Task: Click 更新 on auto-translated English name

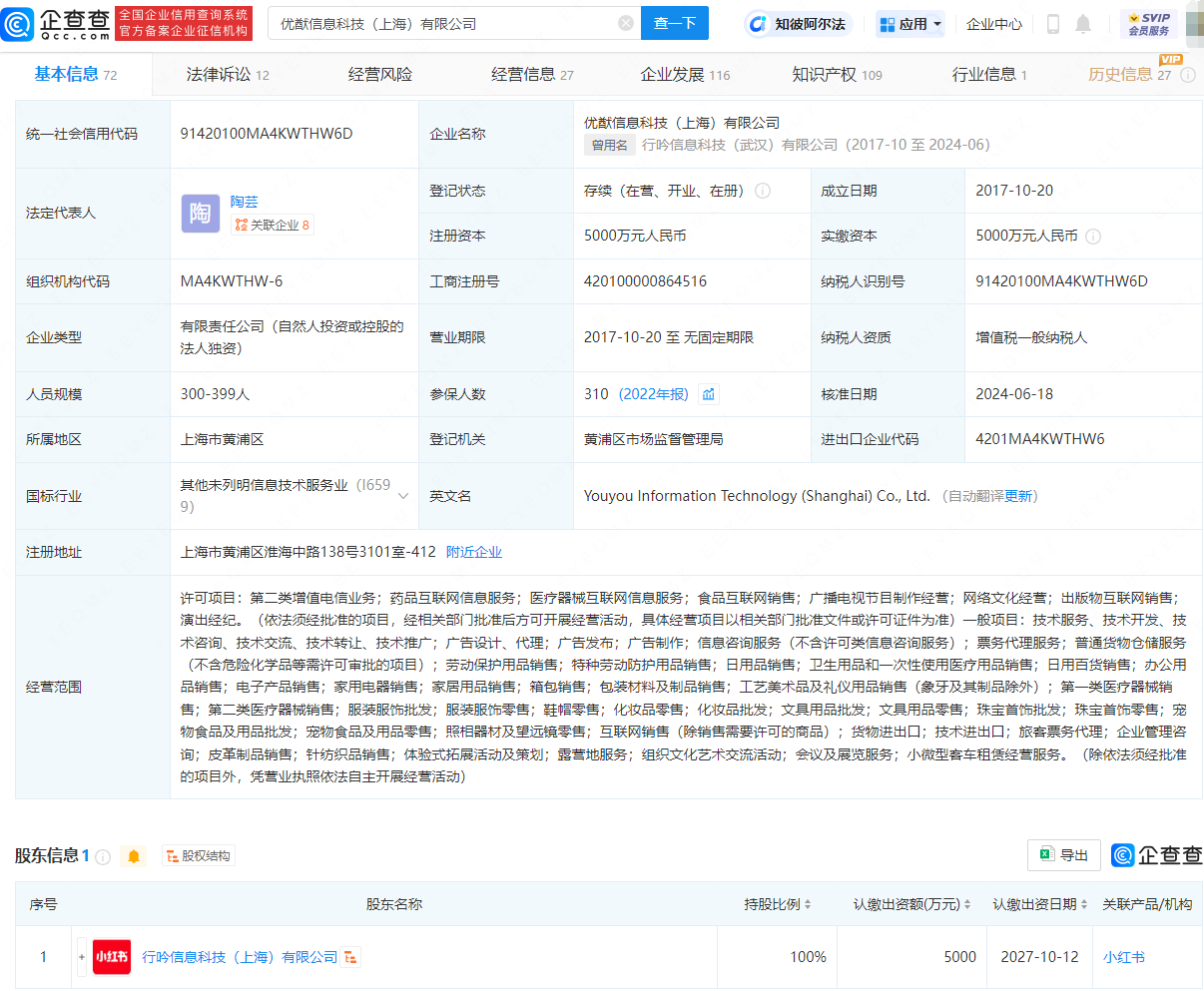Action: (1018, 496)
